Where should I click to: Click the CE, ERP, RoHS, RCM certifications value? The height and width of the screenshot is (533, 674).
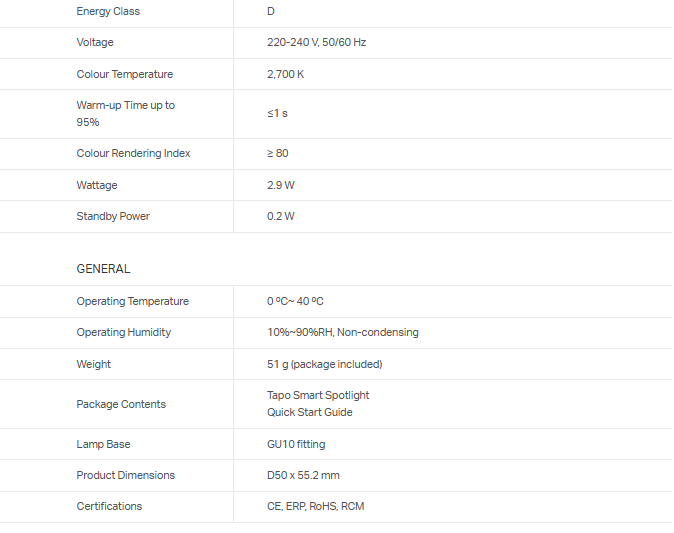tap(315, 507)
